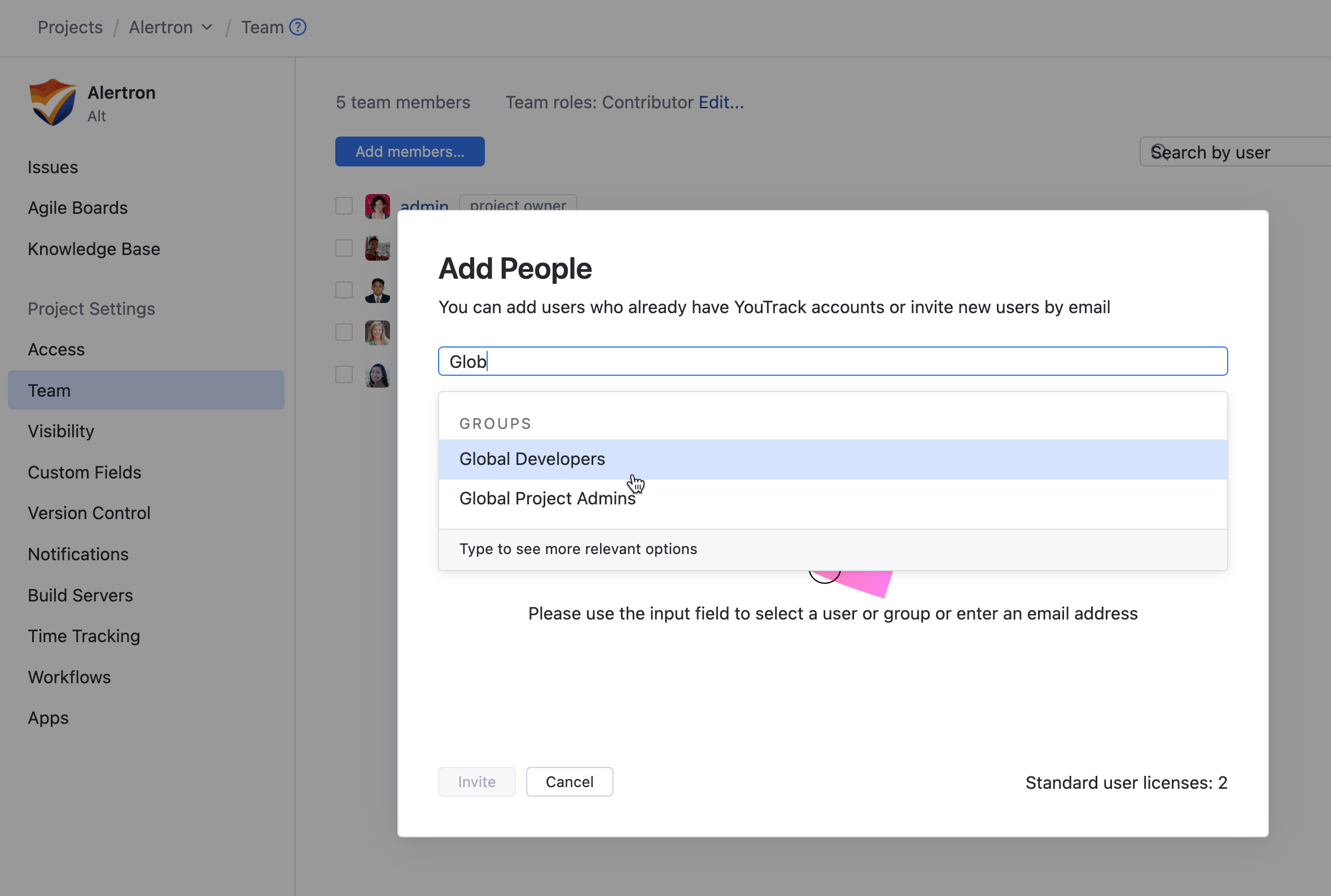Click the Add members button
The image size is (1331, 896).
point(409,151)
